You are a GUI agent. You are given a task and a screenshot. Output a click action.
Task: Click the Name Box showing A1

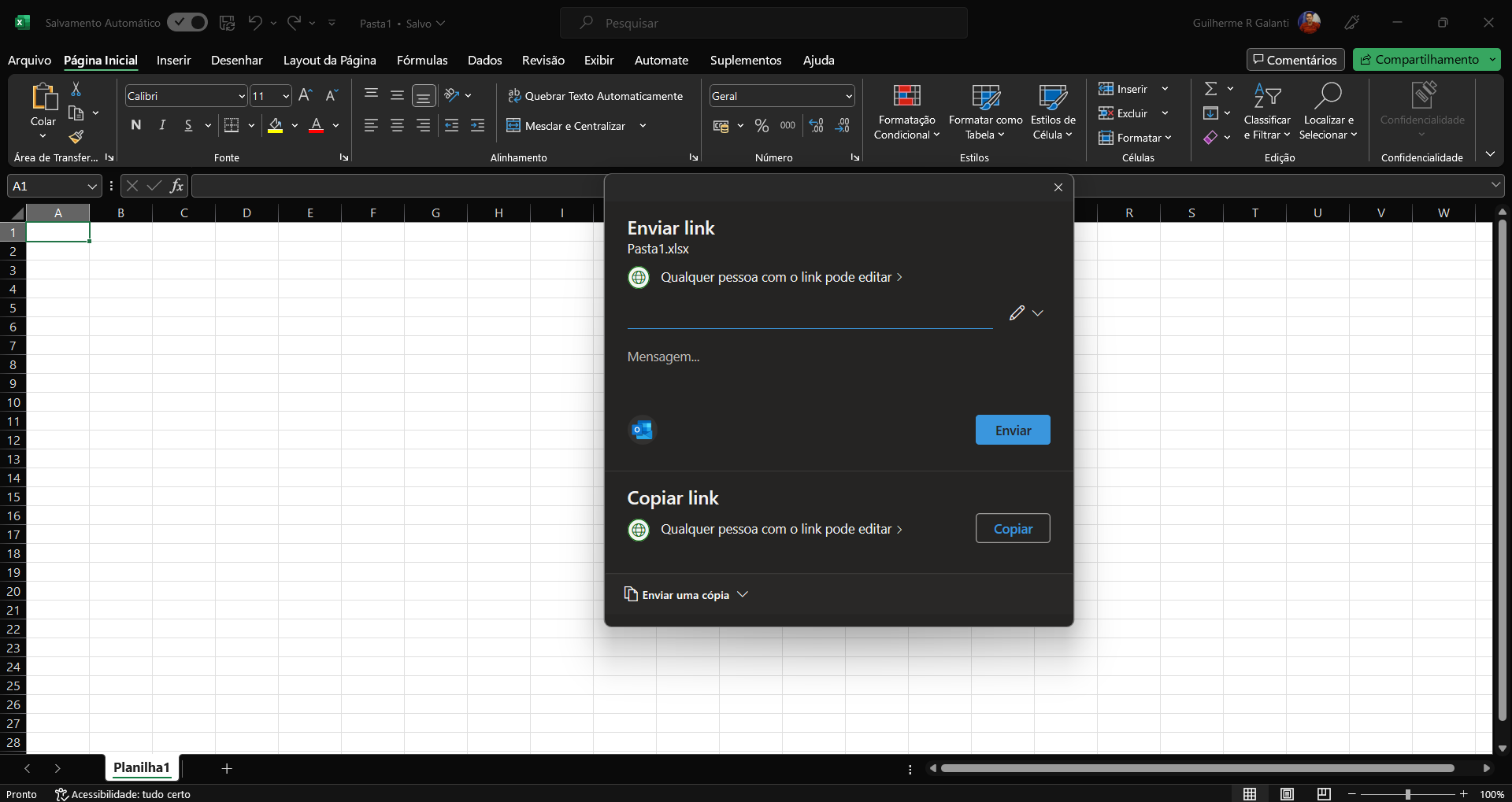(x=54, y=187)
